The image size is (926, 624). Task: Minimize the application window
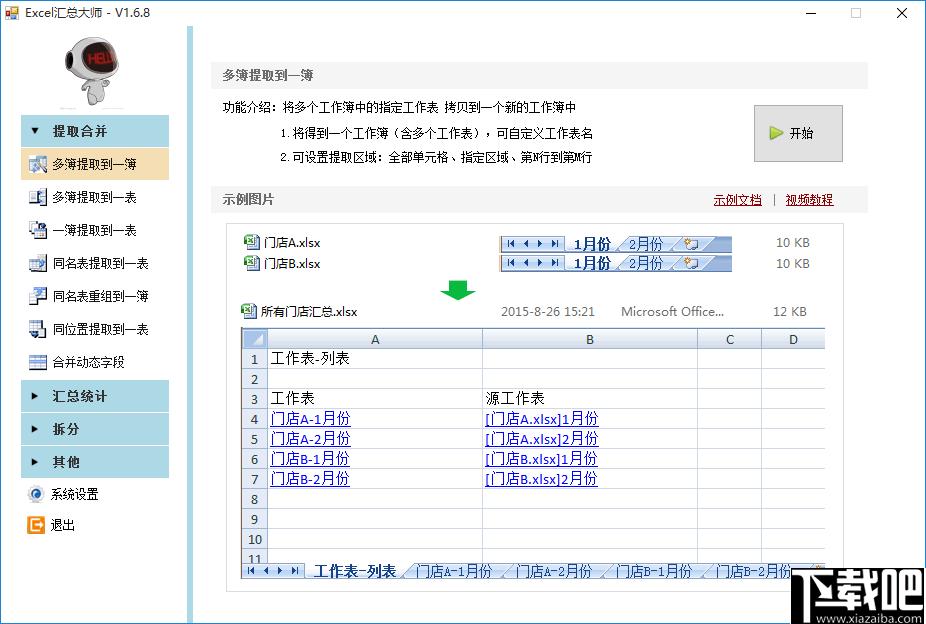(811, 13)
